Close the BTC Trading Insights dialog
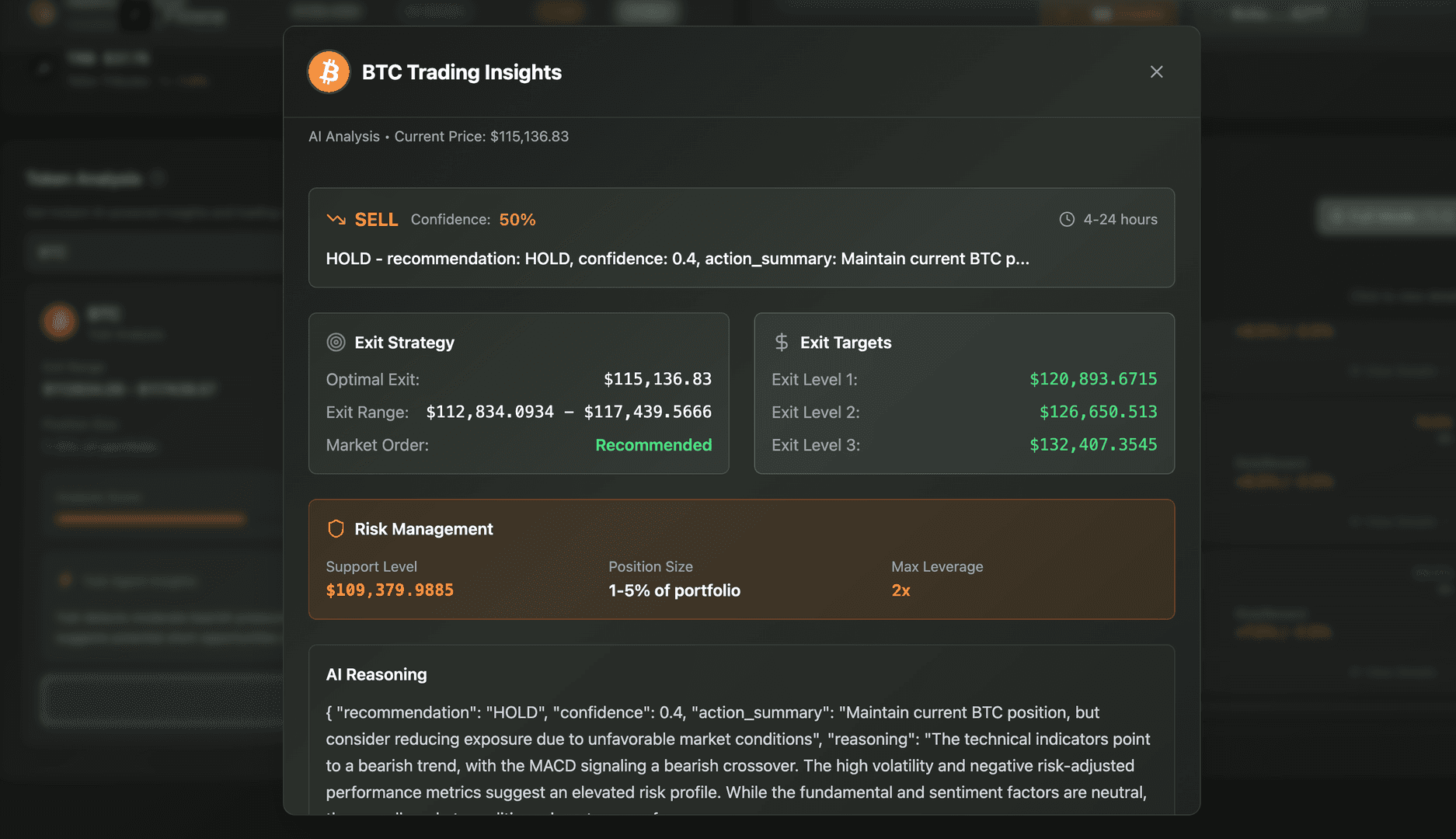 tap(1156, 72)
